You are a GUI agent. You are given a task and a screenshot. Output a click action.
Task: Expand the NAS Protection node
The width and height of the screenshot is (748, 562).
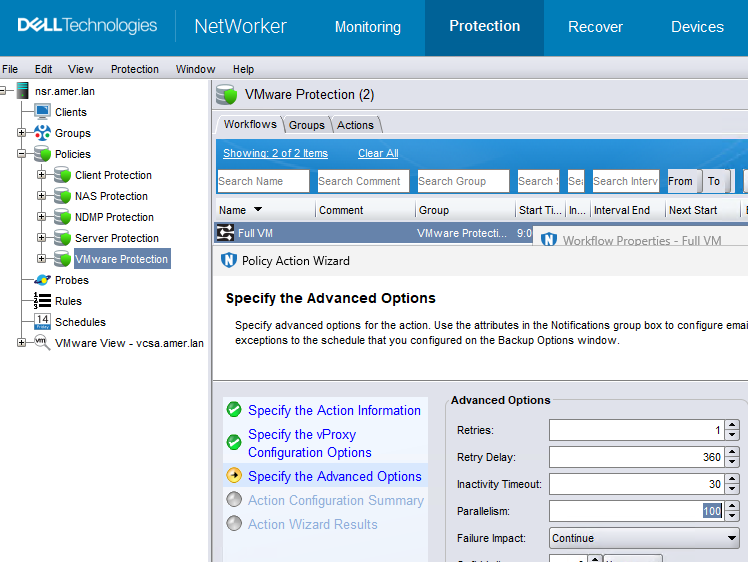[42, 196]
